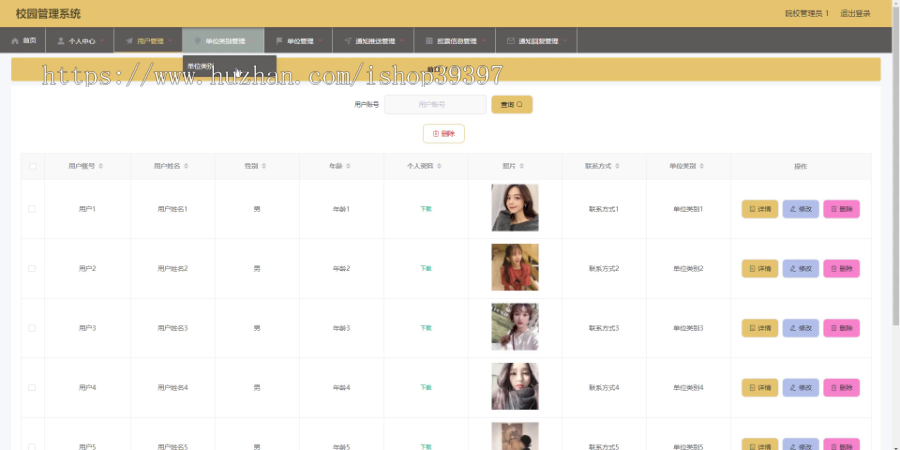Viewport: 900px width, 450px height.
Task: Sort by 照片 using its sort icon
Action: click(521, 166)
